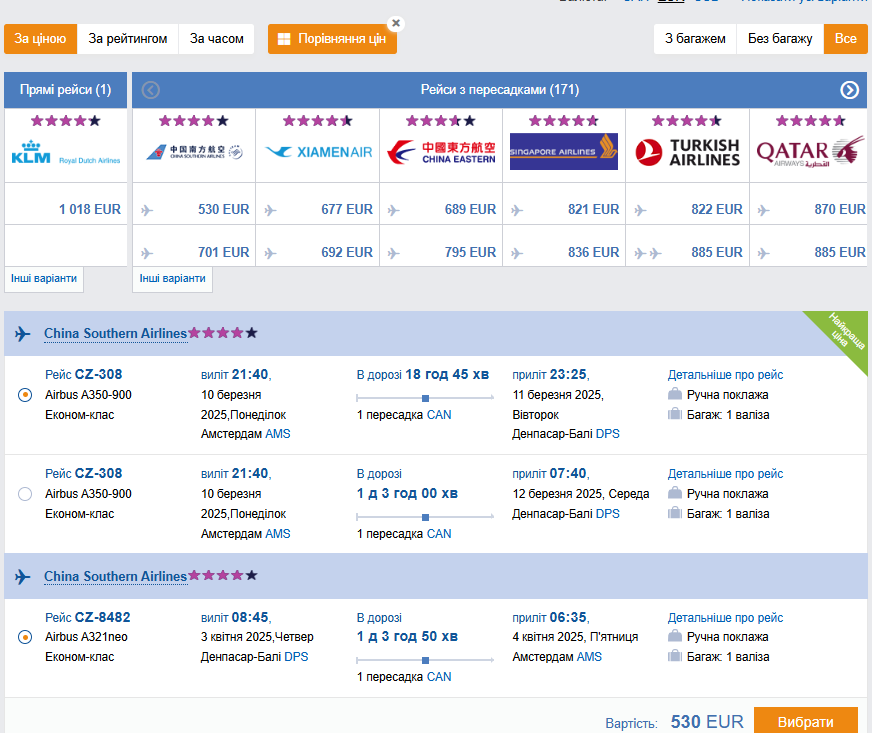Select outbound flight arriving 07:40 radio button
The width and height of the screenshot is (872, 733).
25,494
